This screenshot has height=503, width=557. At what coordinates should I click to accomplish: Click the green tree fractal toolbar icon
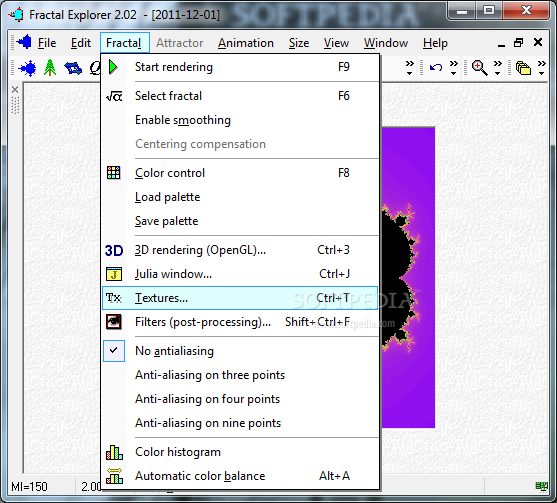pos(50,67)
